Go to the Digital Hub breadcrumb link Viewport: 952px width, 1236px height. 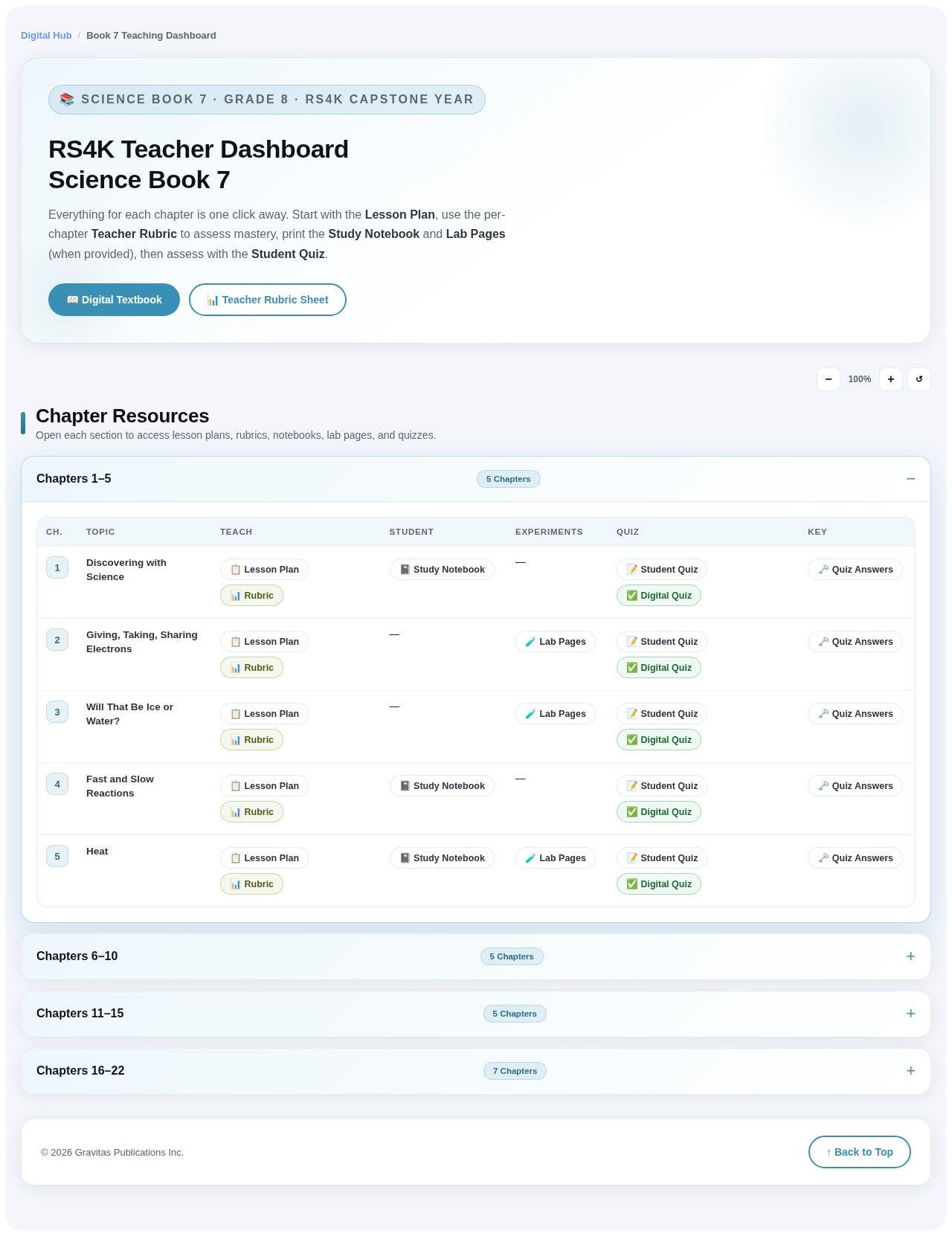coord(46,36)
